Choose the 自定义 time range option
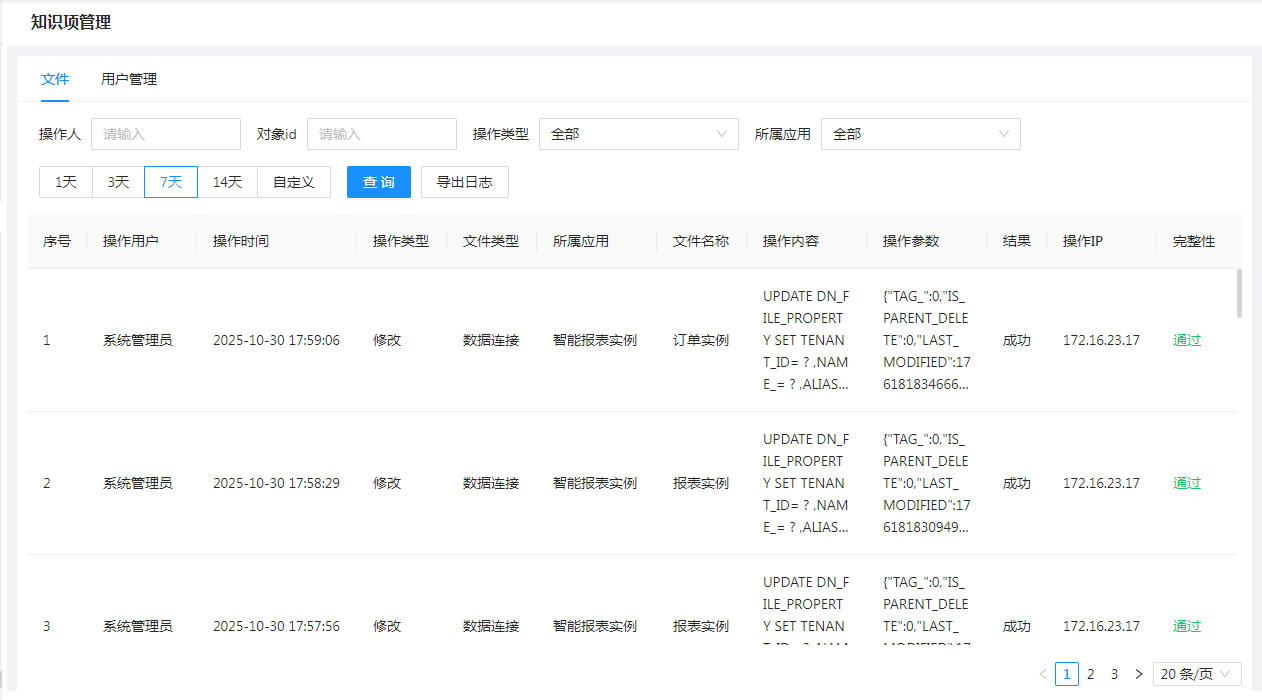 tap(294, 182)
